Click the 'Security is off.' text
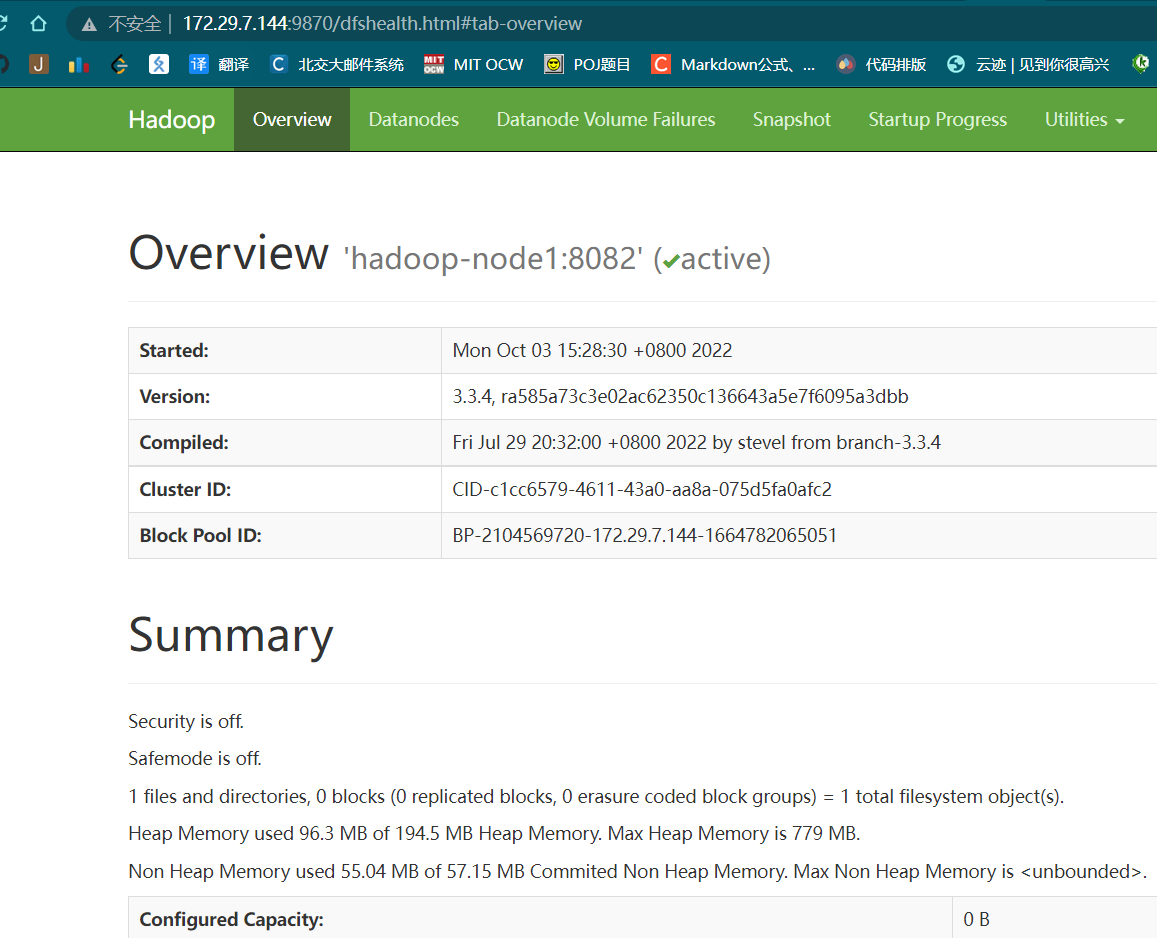Screen dimensions: 1157x938 186,721
